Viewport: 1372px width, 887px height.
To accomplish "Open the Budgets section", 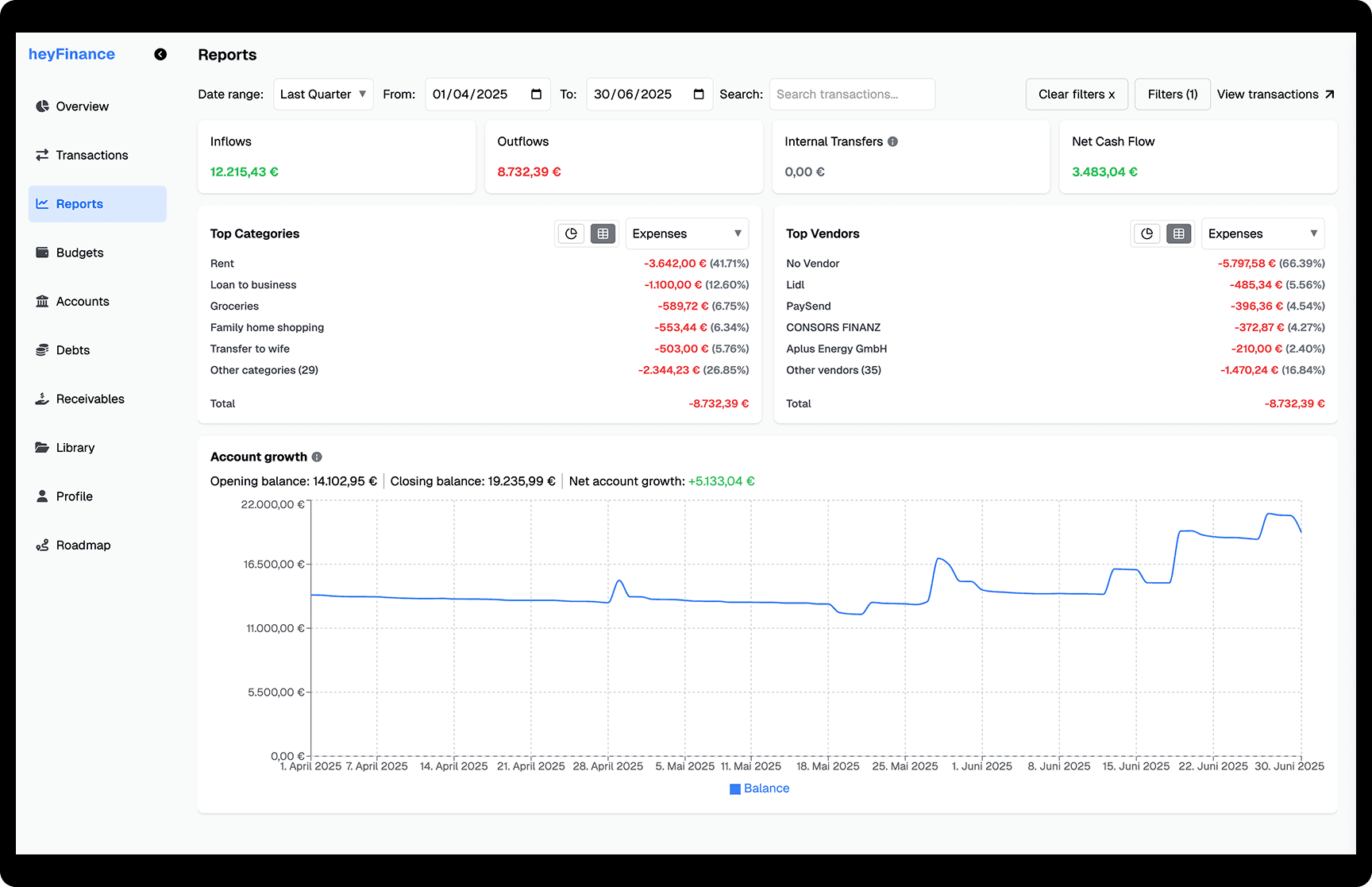I will pos(79,253).
